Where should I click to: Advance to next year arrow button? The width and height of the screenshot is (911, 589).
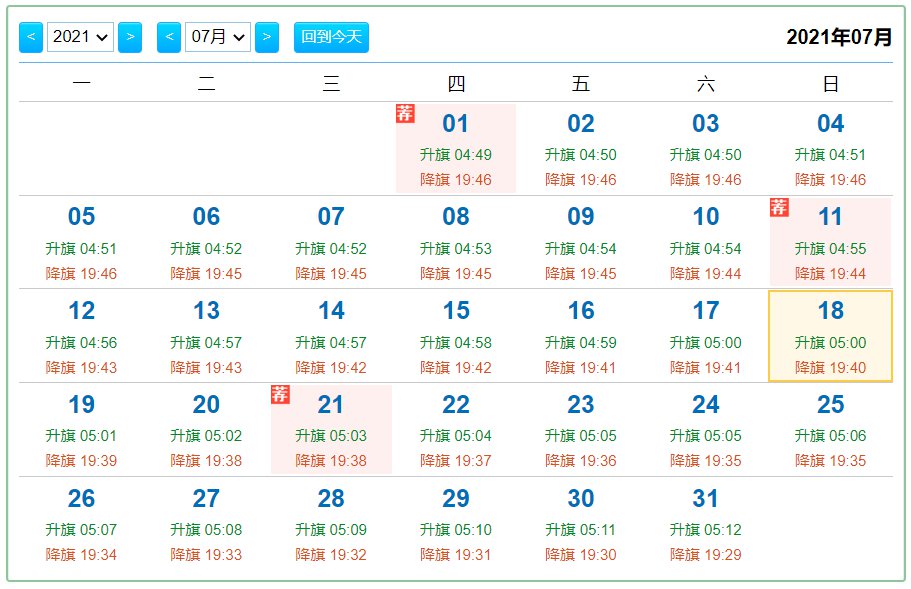pyautogui.click(x=130, y=37)
